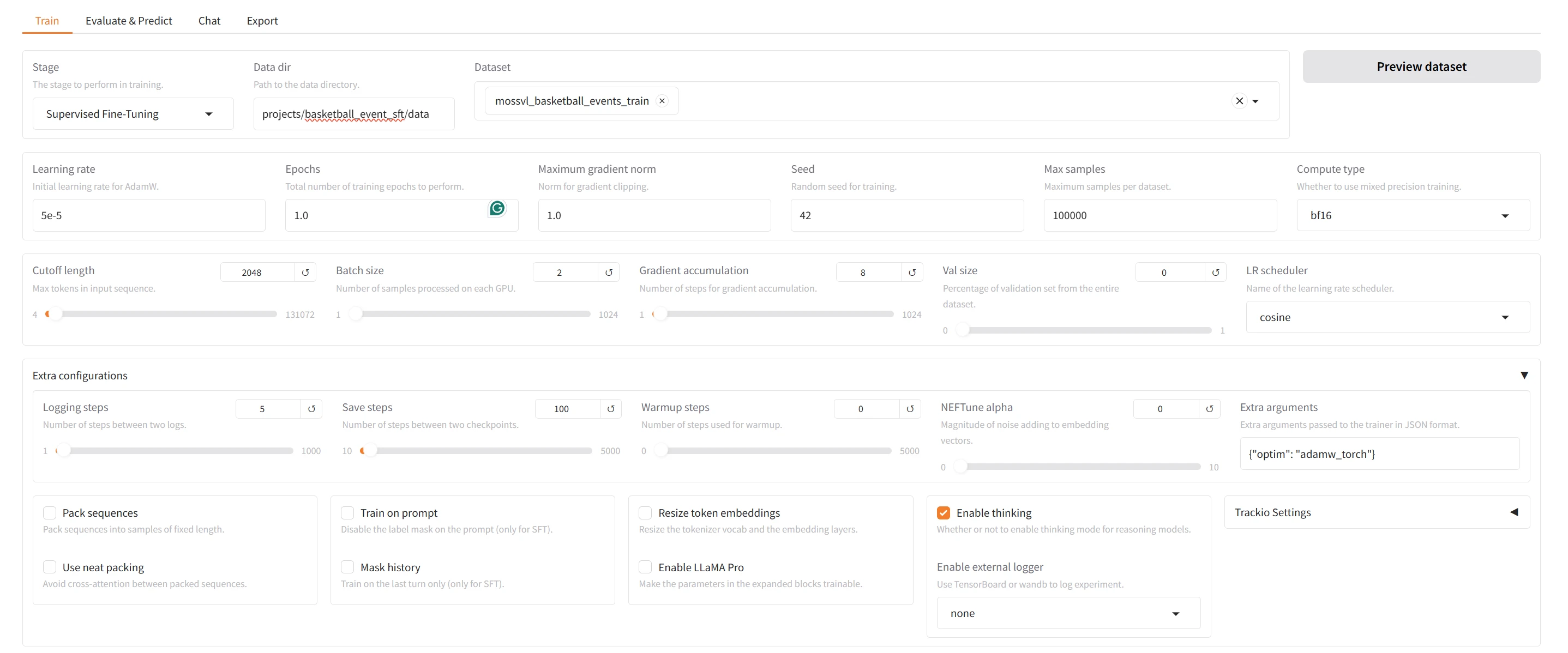
Task: Click the Max samples field
Action: tap(1160, 215)
